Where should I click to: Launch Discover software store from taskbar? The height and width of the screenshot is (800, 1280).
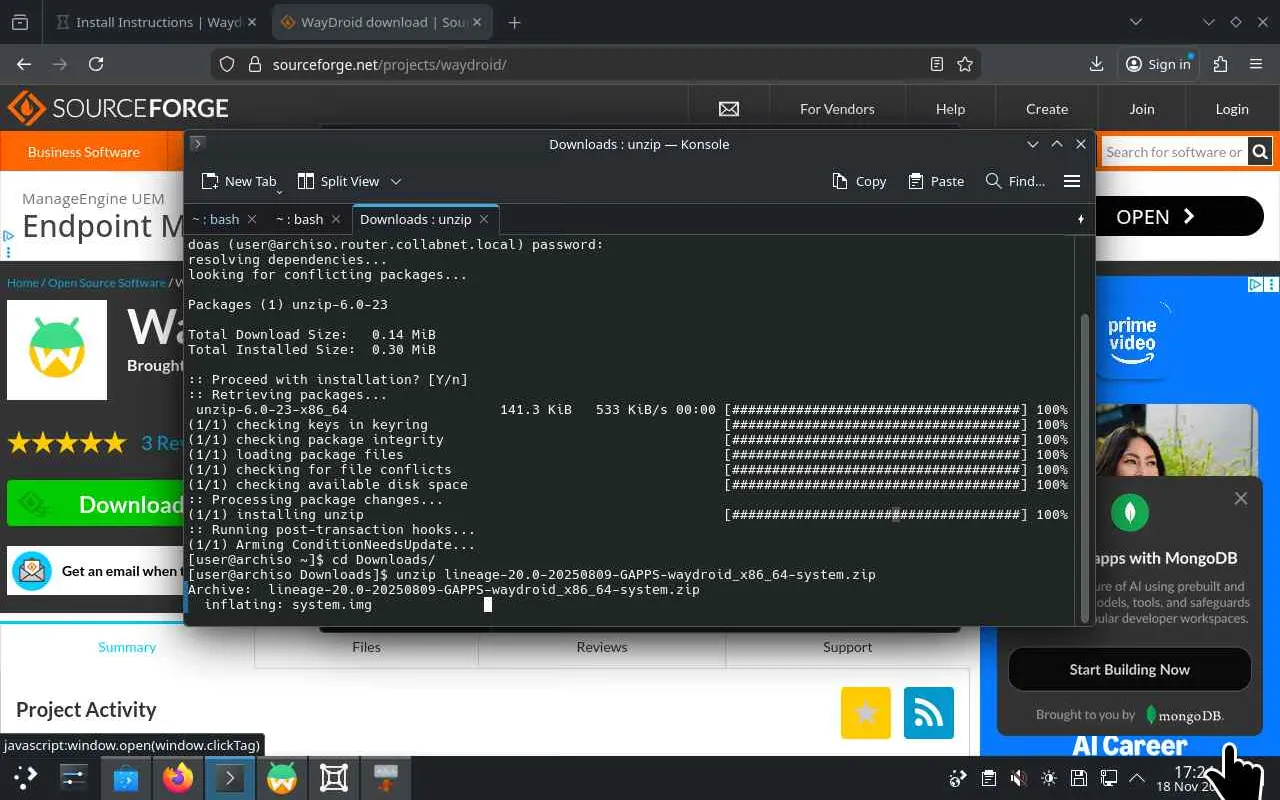click(126, 777)
